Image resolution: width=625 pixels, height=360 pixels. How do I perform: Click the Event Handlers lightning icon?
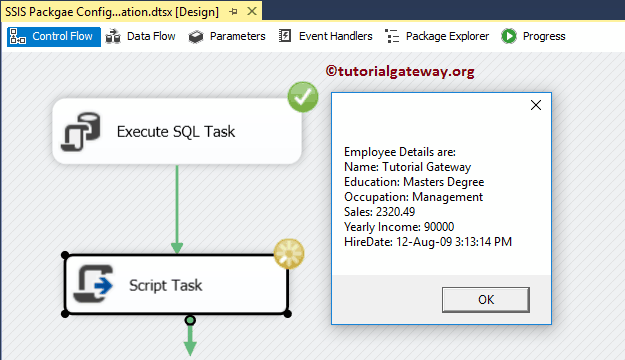click(285, 36)
